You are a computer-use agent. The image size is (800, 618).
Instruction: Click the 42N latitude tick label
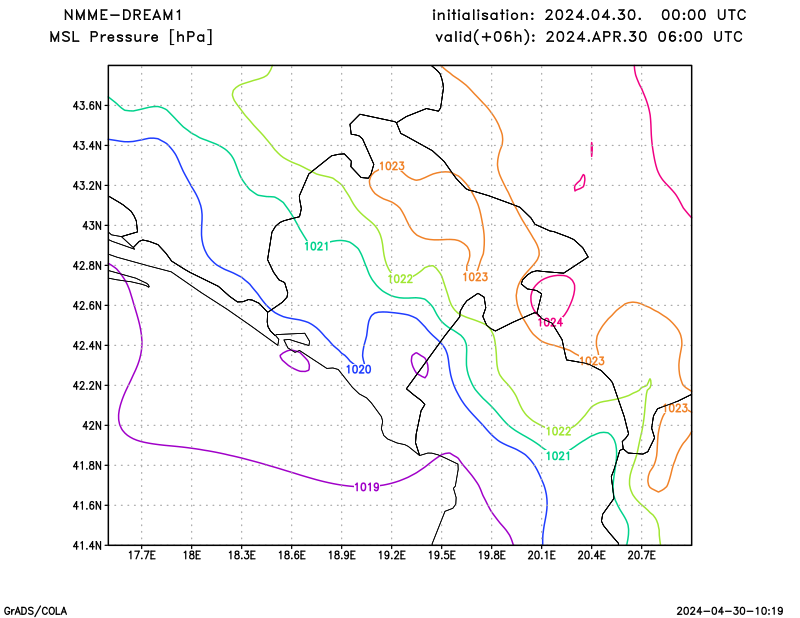[92, 425]
